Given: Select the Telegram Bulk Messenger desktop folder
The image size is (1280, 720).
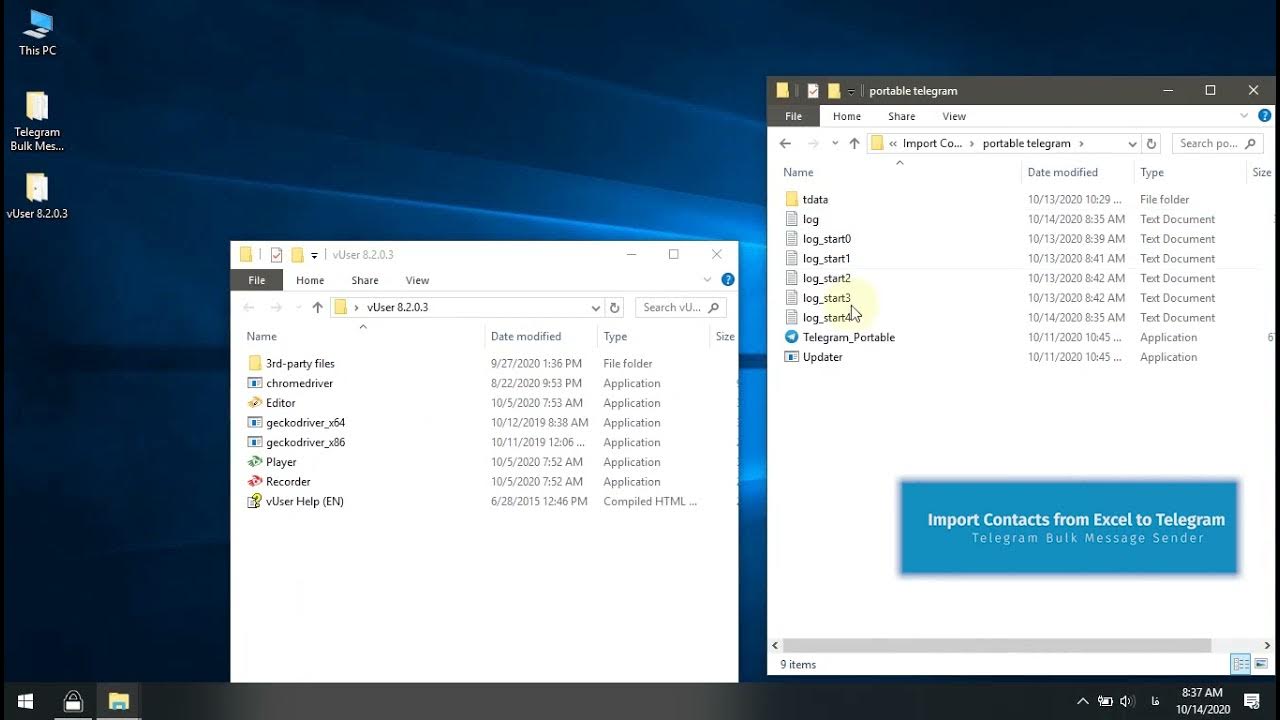Looking at the screenshot, I should point(37,121).
